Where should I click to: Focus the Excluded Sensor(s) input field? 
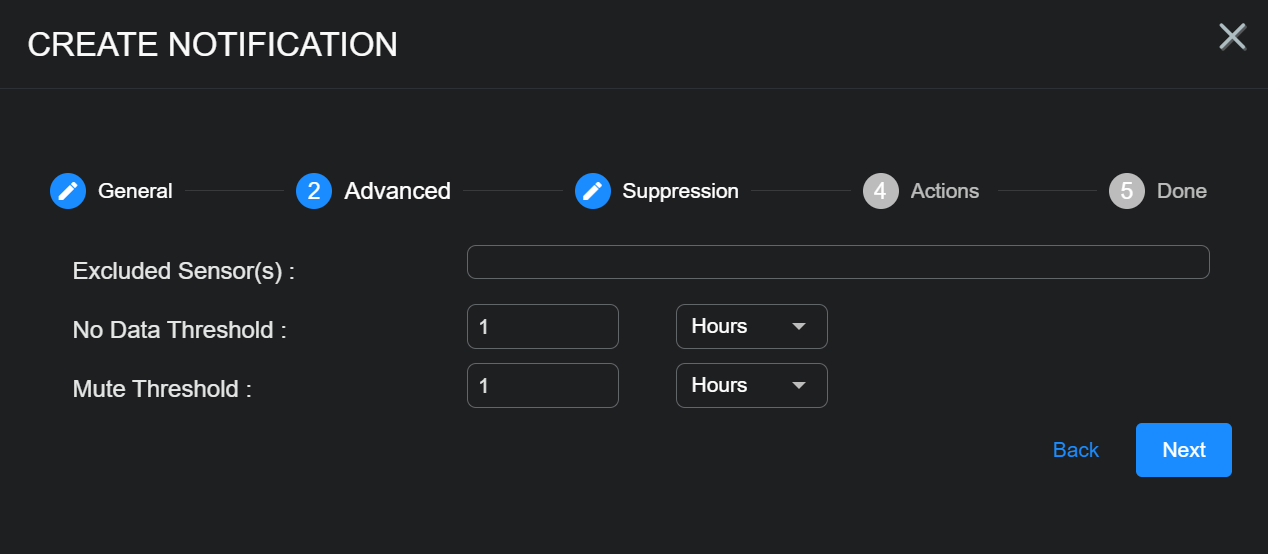(x=838, y=262)
